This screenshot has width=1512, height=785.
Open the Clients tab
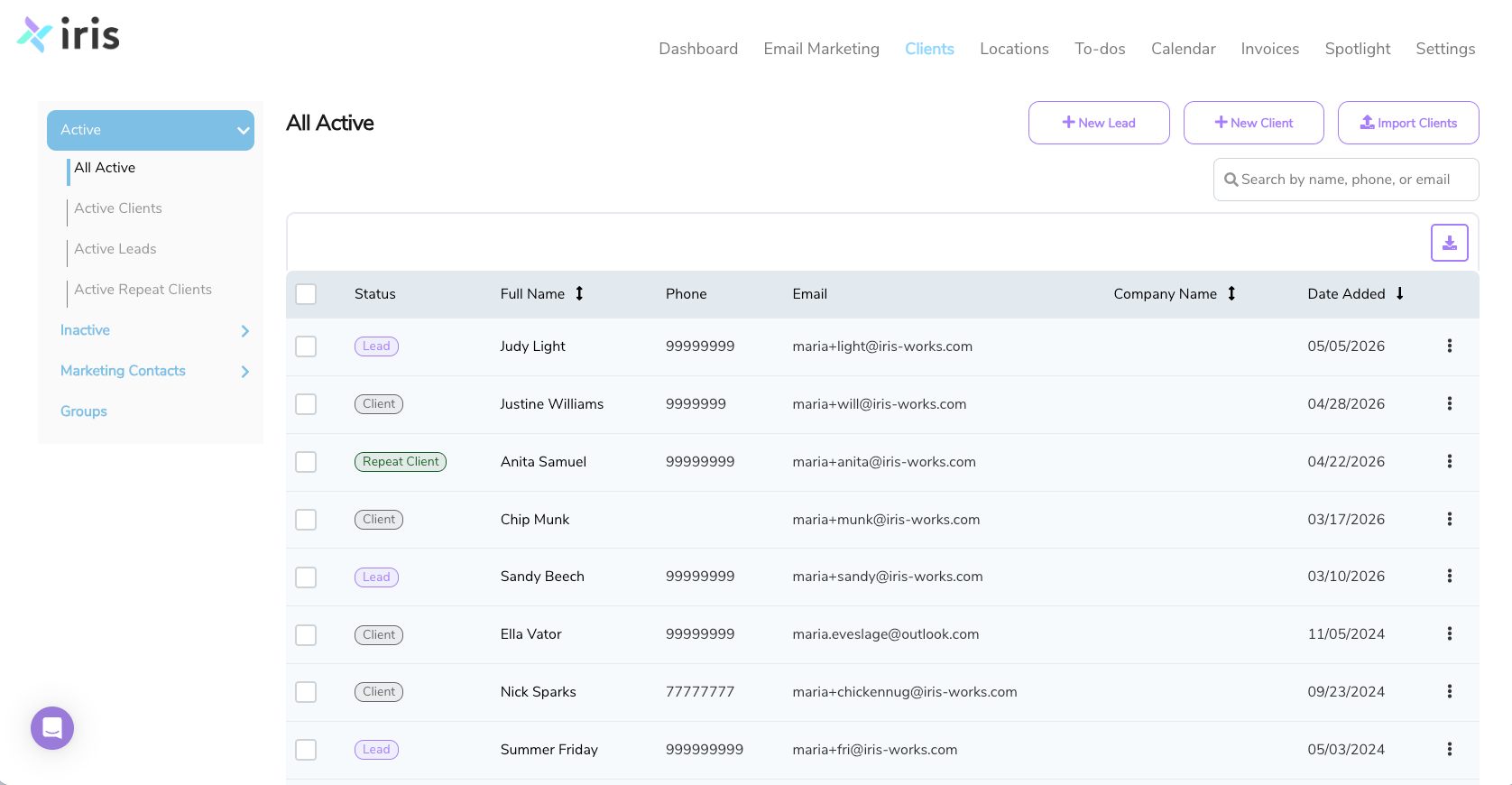pos(929,49)
